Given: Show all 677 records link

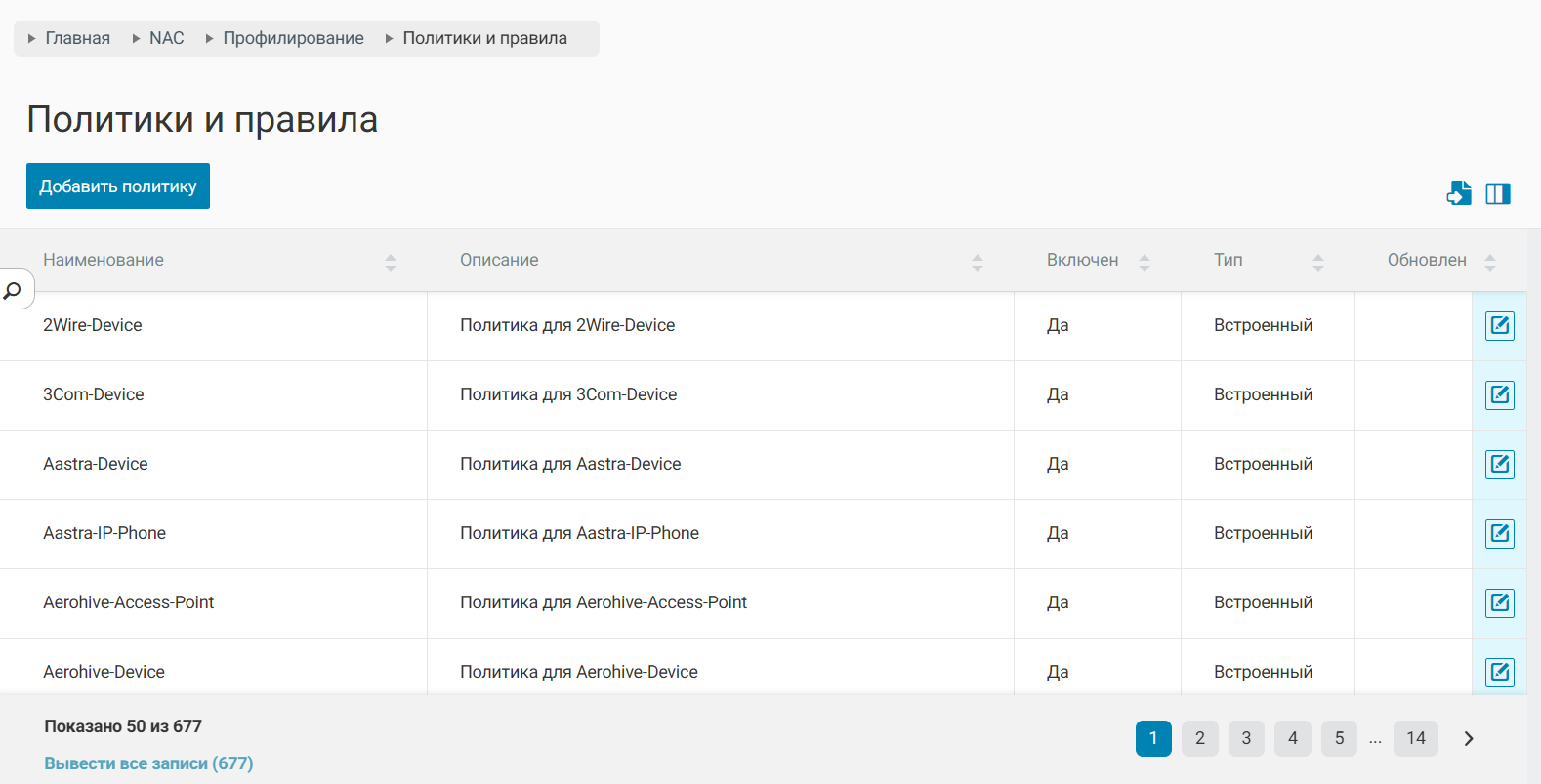Looking at the screenshot, I should (x=148, y=763).
